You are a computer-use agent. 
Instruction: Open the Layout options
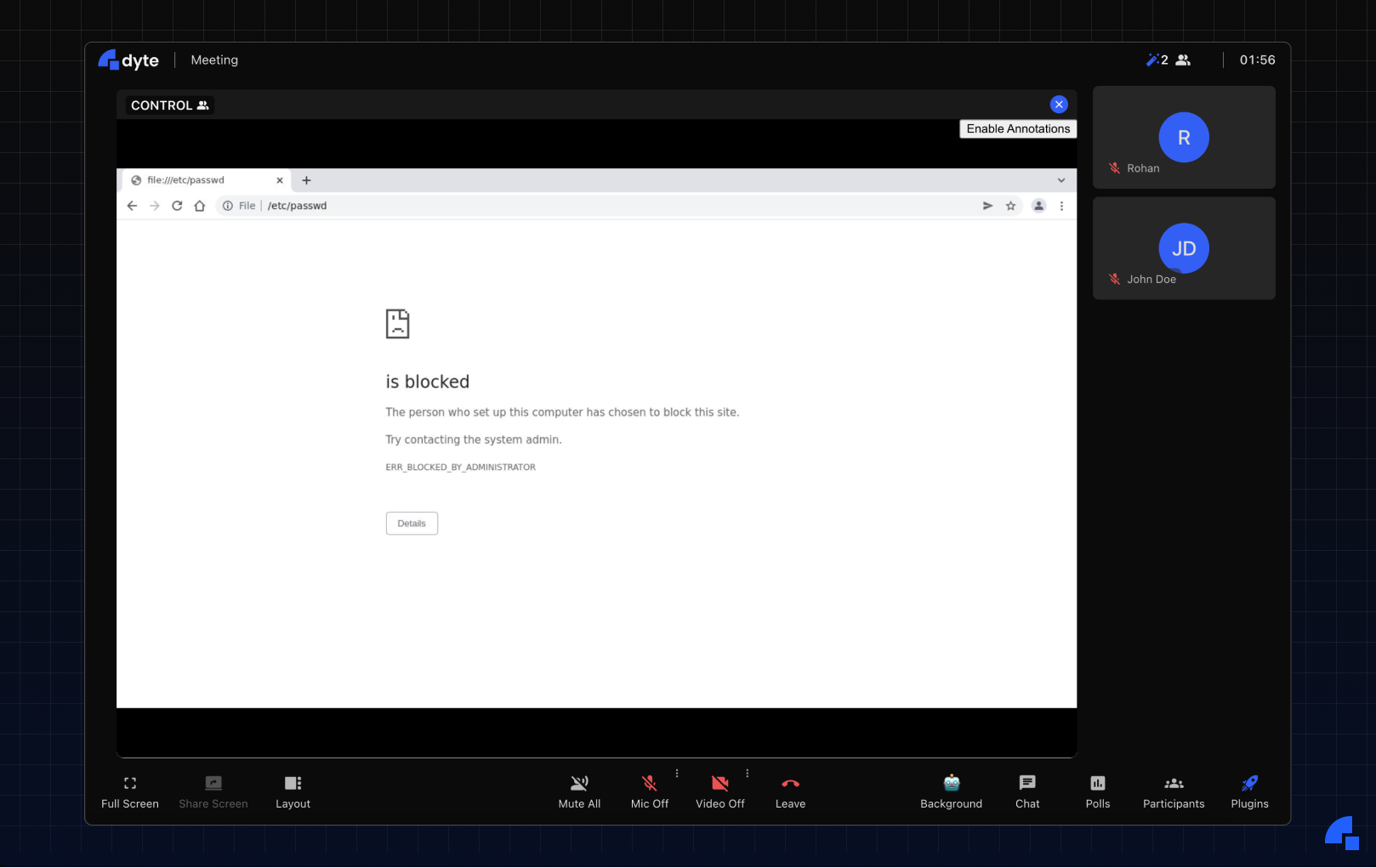(293, 791)
